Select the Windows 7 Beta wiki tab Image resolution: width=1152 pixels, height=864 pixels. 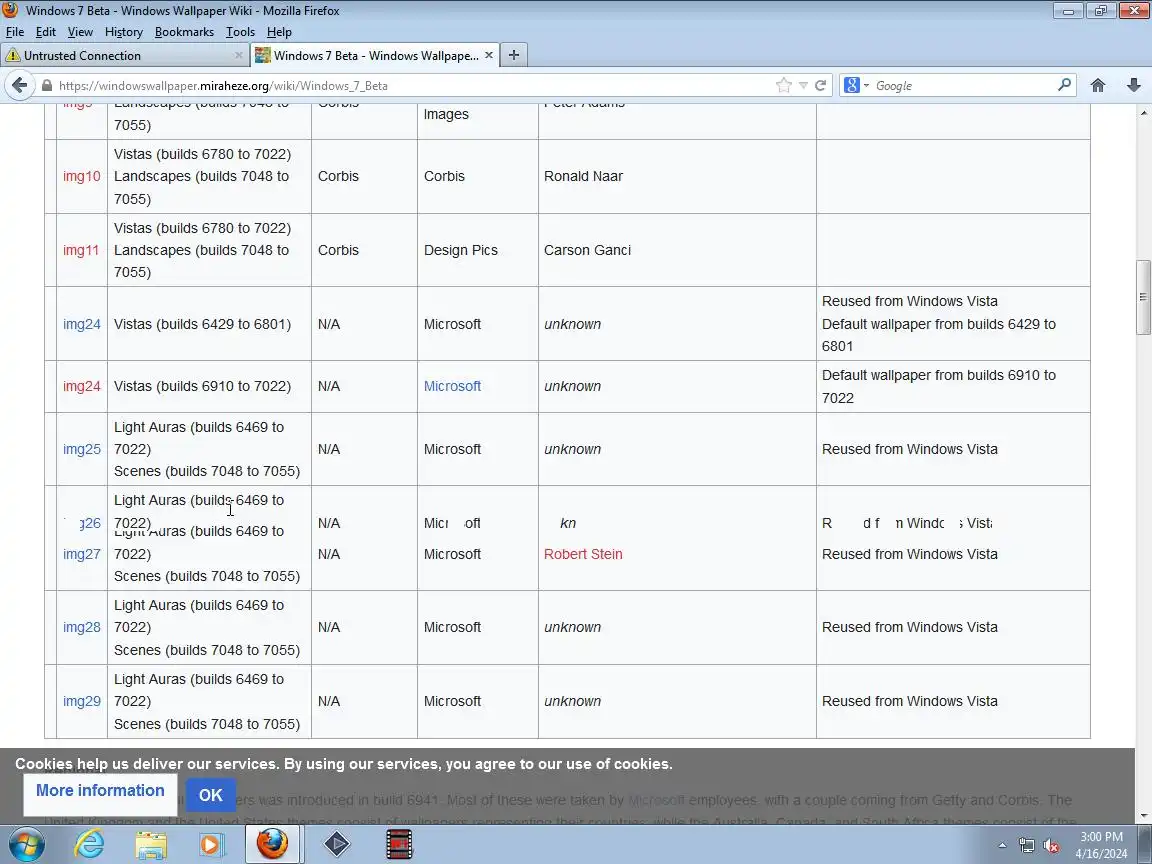[375, 55]
